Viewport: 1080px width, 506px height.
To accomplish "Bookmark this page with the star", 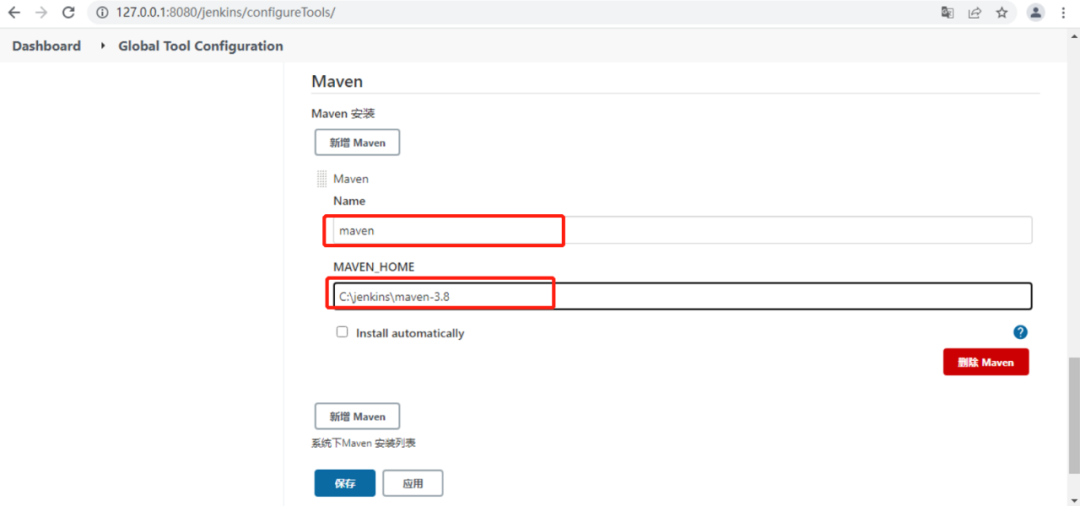I will pos(1002,13).
